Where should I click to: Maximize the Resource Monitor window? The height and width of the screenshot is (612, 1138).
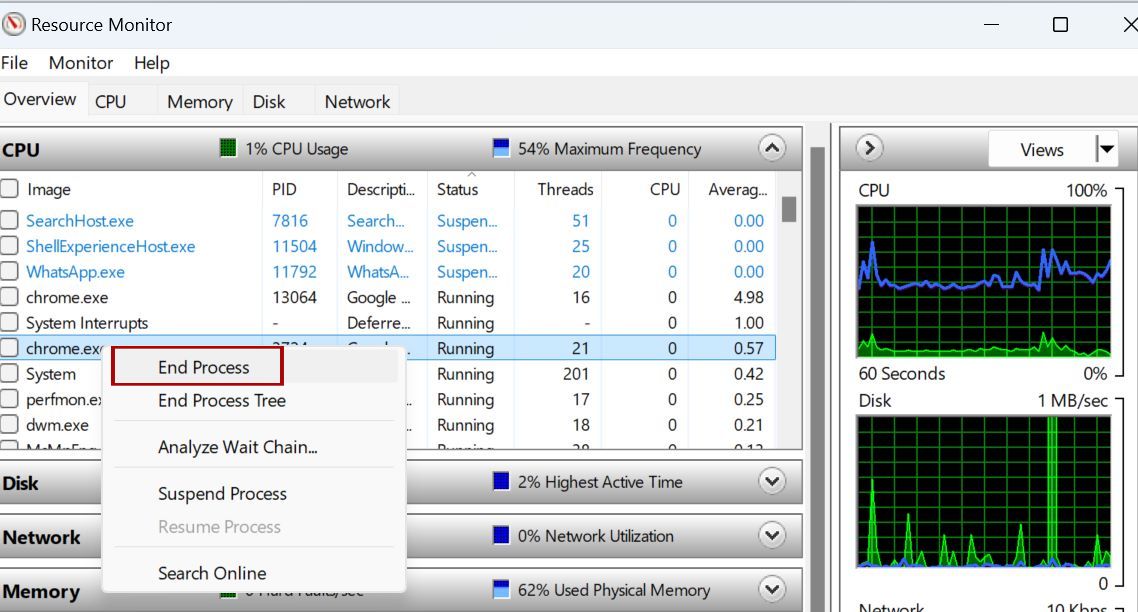(1060, 25)
